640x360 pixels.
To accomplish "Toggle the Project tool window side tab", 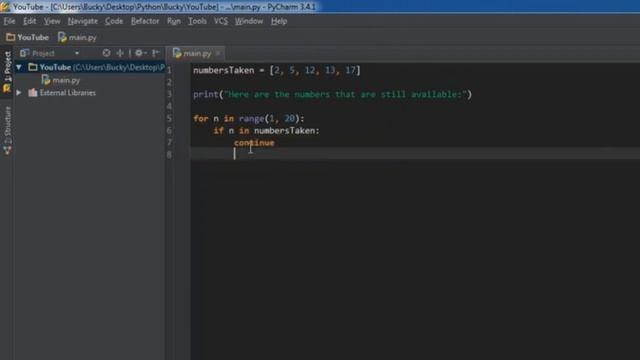I will click(7, 71).
